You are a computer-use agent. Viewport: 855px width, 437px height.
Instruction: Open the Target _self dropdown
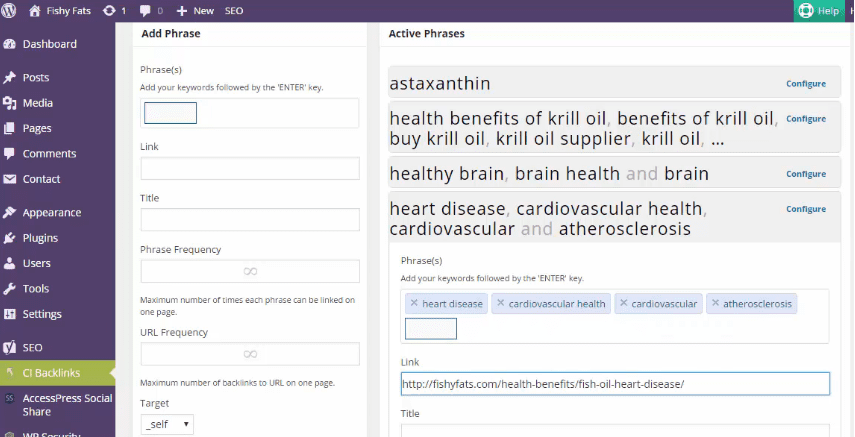(166, 425)
